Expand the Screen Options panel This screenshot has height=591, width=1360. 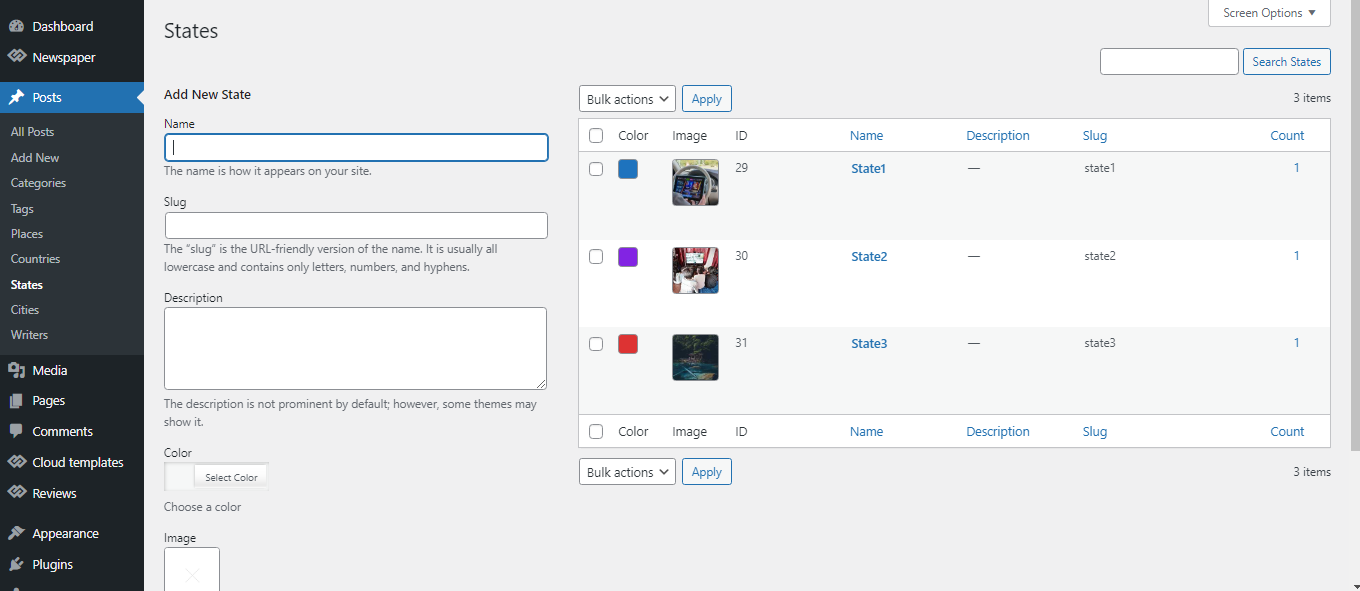click(1269, 13)
